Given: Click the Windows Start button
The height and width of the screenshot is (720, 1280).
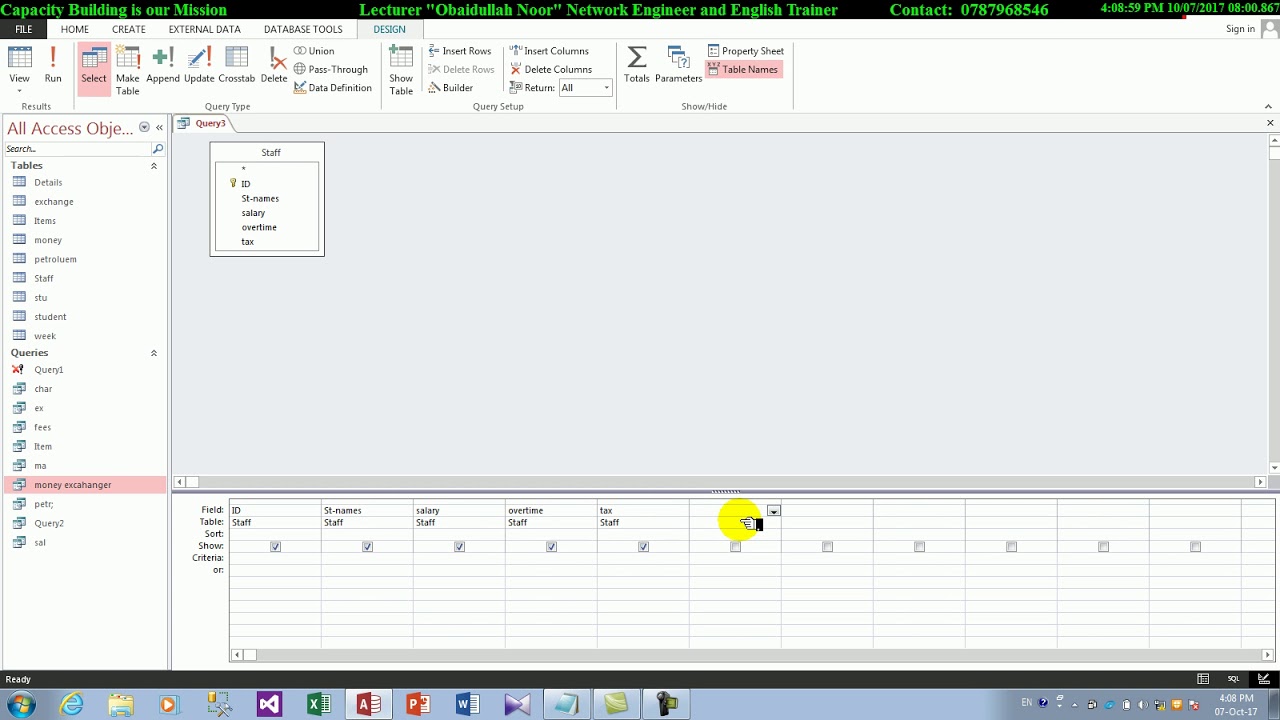Looking at the screenshot, I should [x=21, y=705].
